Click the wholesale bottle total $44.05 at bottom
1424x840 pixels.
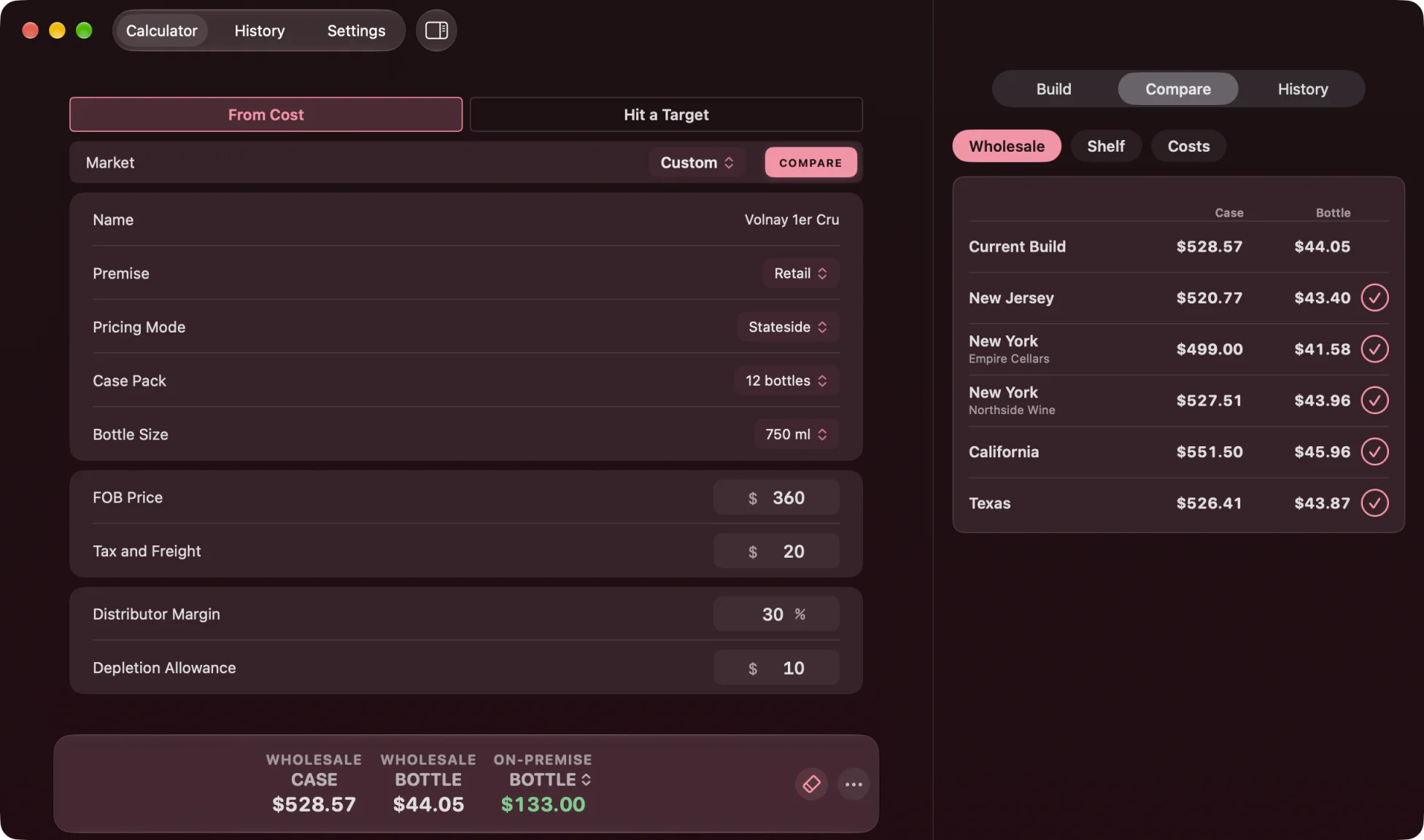428,804
